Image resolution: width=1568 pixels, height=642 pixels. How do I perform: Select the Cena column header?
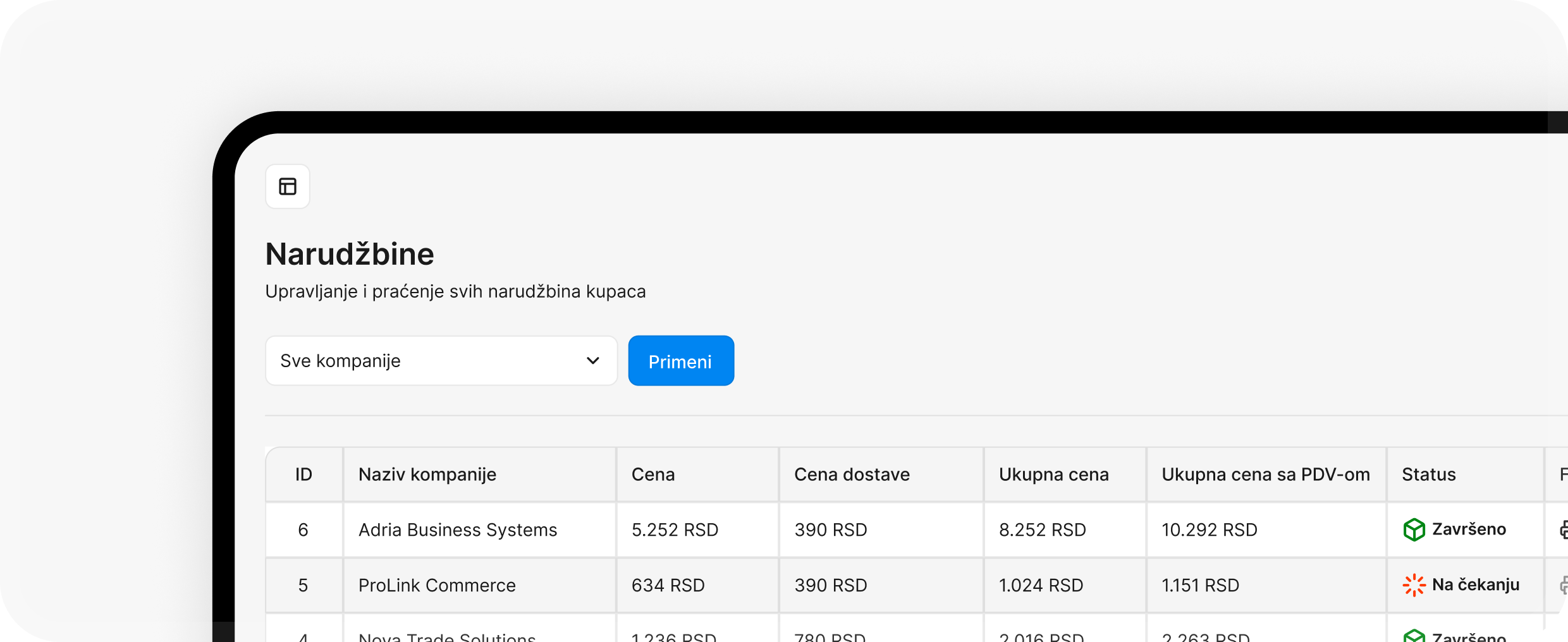point(697,475)
